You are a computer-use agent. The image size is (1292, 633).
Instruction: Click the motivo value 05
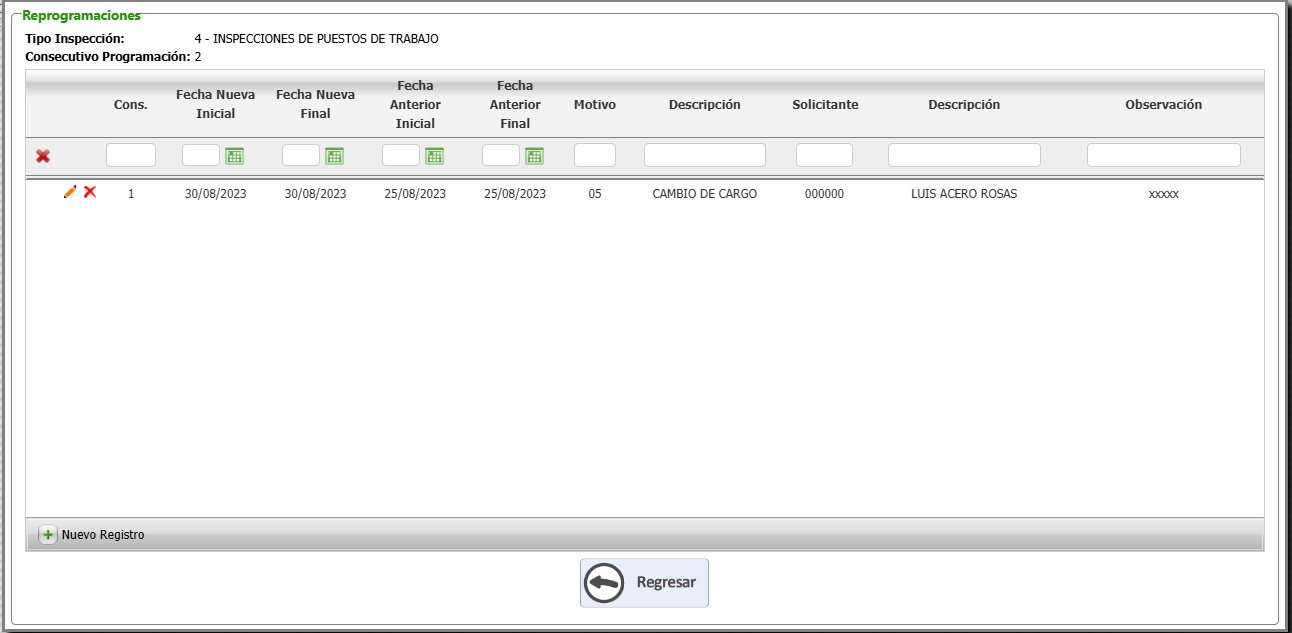[x=595, y=194]
